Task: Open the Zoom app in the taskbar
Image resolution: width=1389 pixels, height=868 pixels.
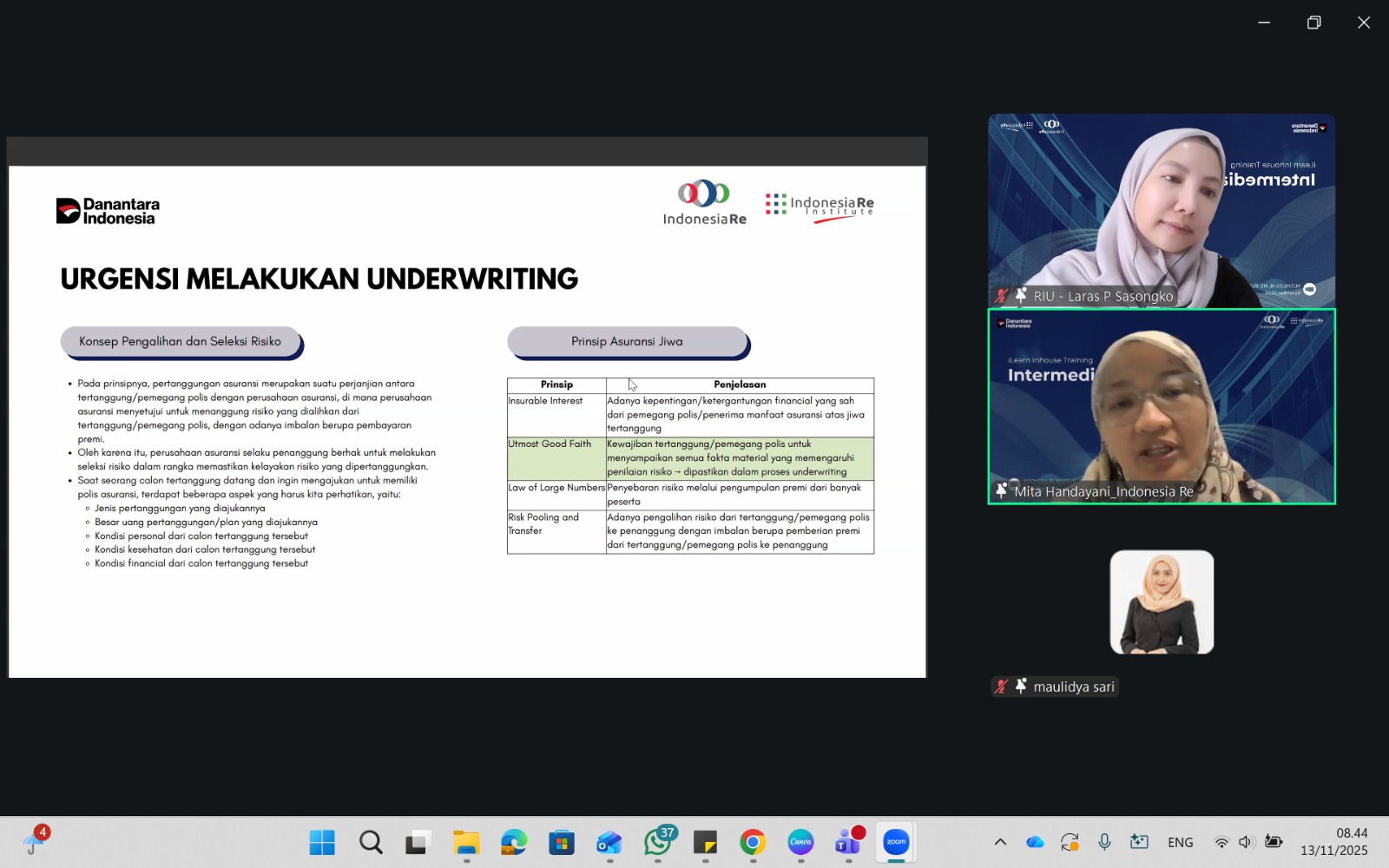Action: (896, 842)
